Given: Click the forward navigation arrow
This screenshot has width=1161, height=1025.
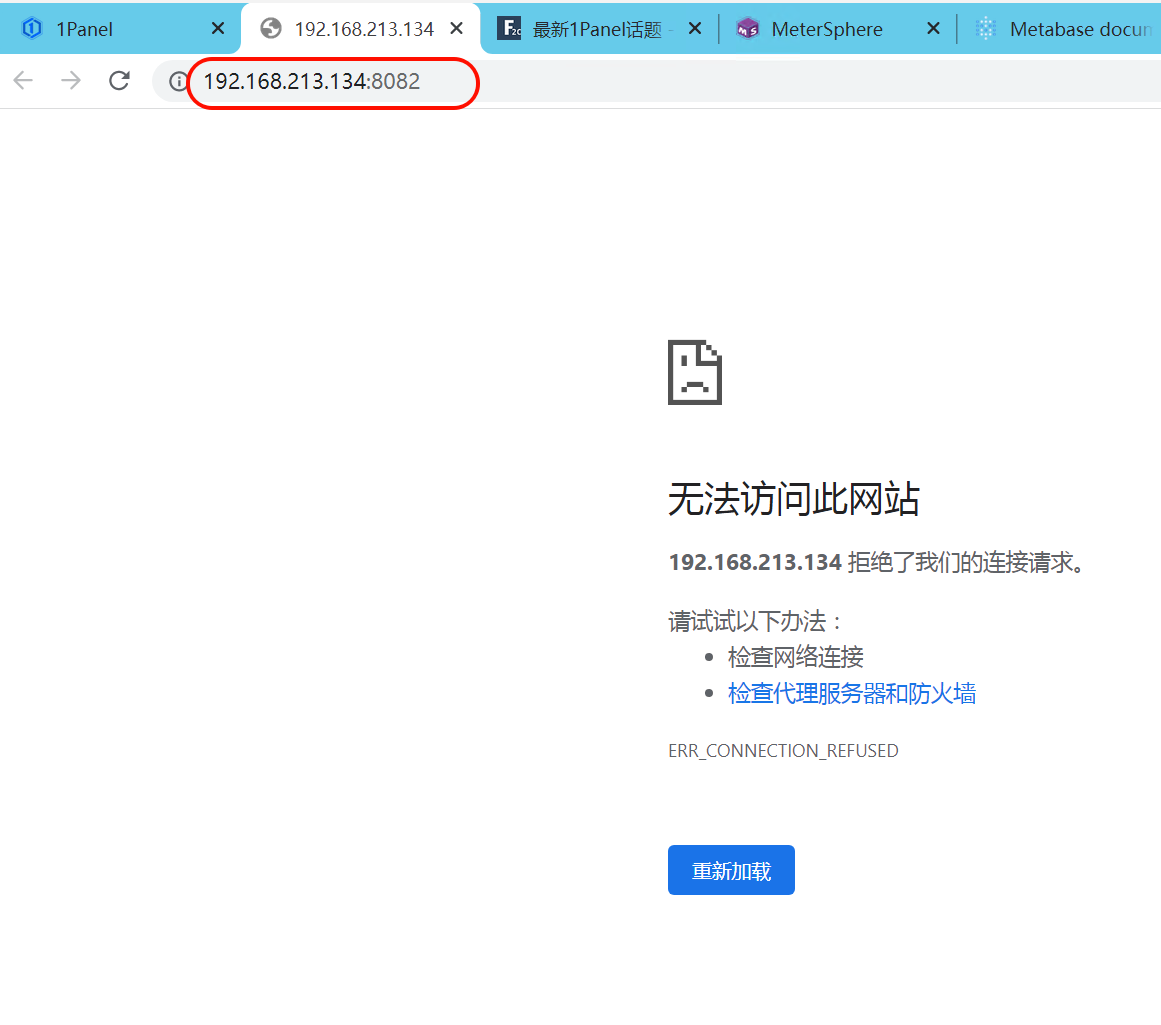Looking at the screenshot, I should 71,81.
